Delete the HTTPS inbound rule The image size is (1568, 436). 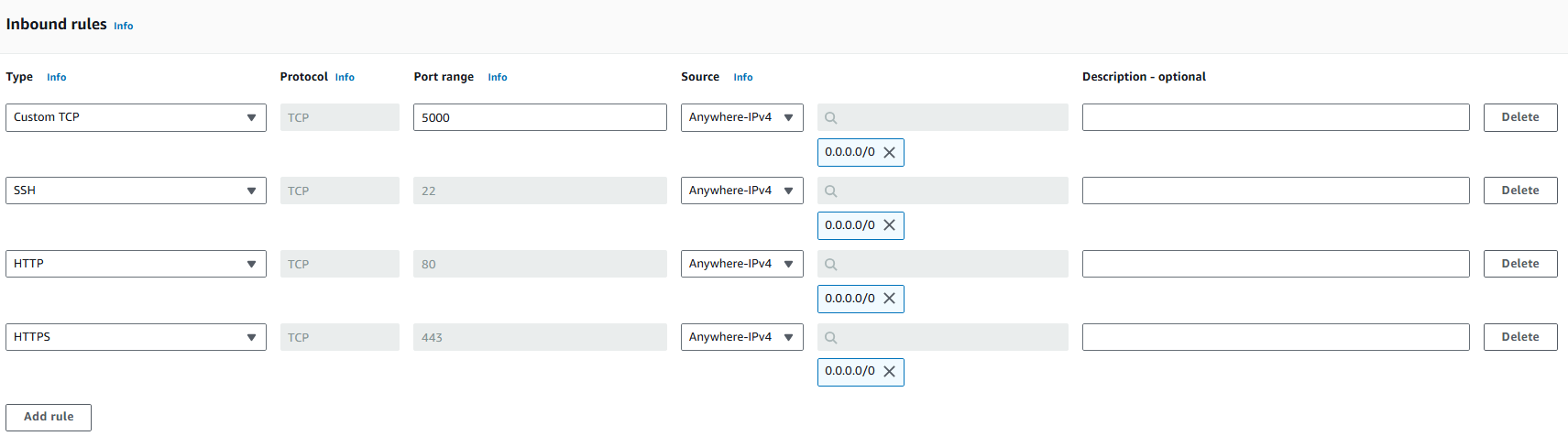(x=1519, y=337)
